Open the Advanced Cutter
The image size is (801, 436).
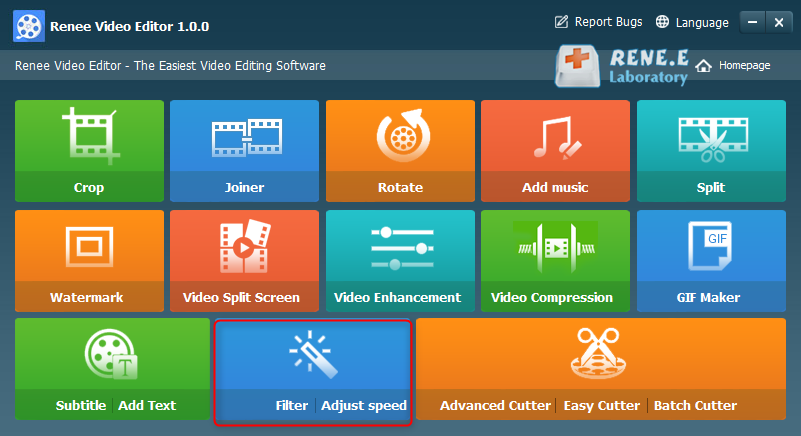pyautogui.click(x=495, y=405)
